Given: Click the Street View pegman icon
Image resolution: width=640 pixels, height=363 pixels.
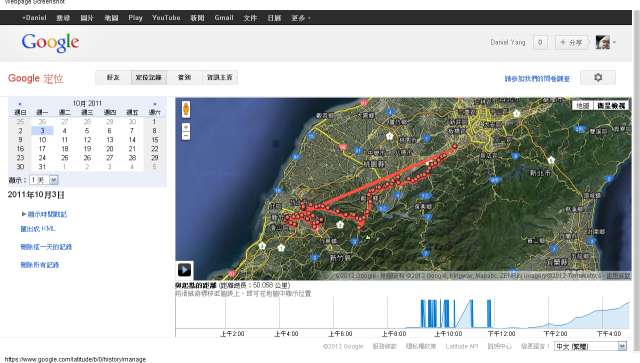Looking at the screenshot, I should coord(186,109).
